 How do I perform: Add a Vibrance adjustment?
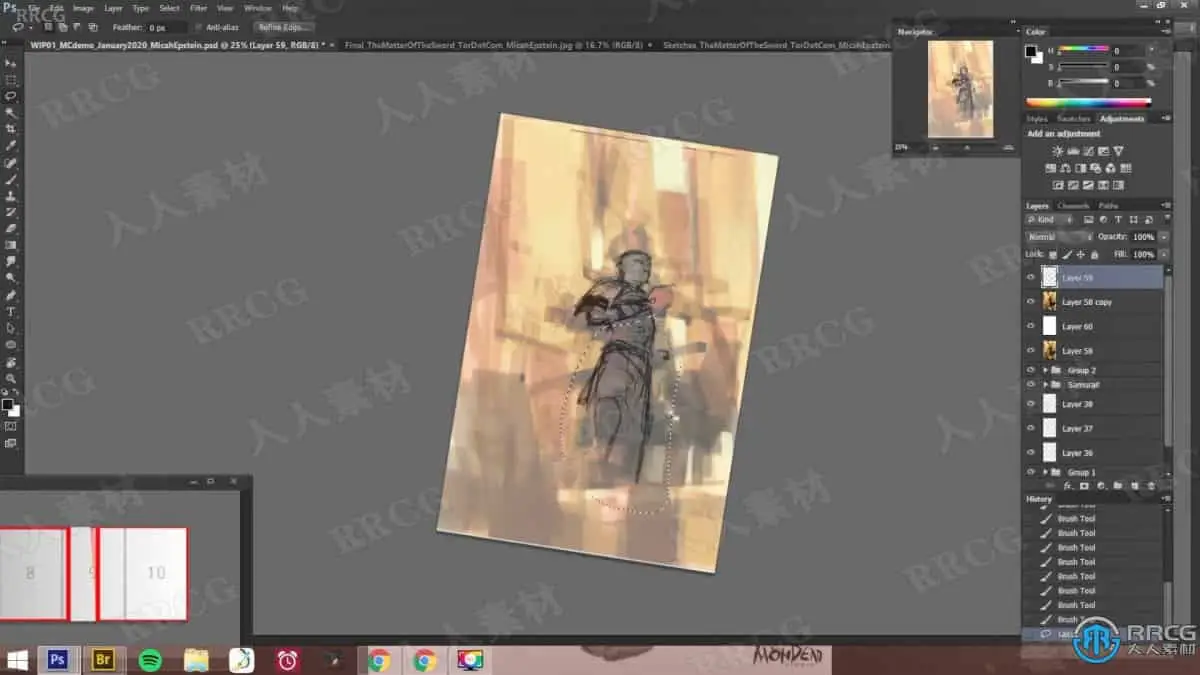(x=1118, y=151)
